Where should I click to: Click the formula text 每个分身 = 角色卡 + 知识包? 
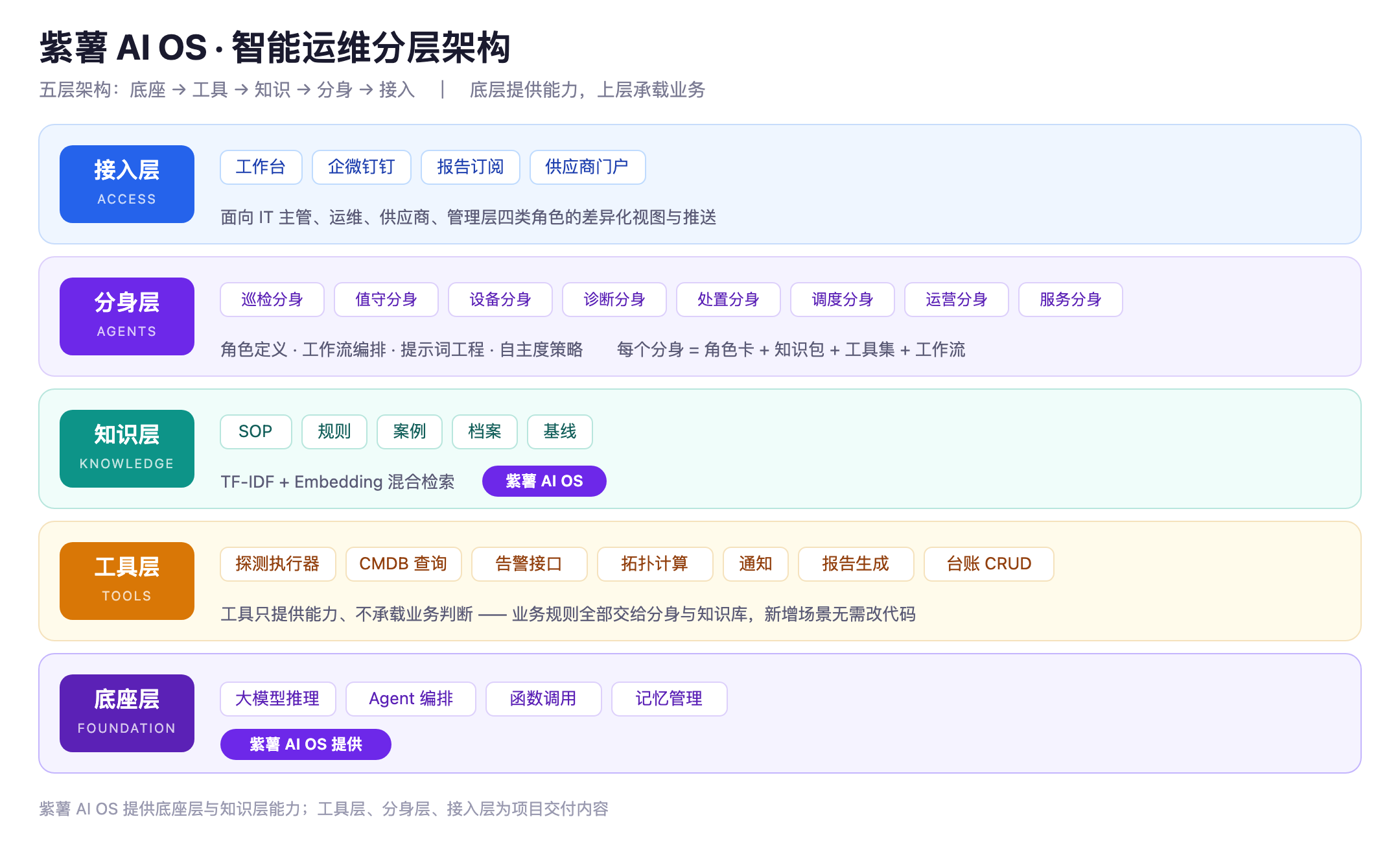click(791, 350)
